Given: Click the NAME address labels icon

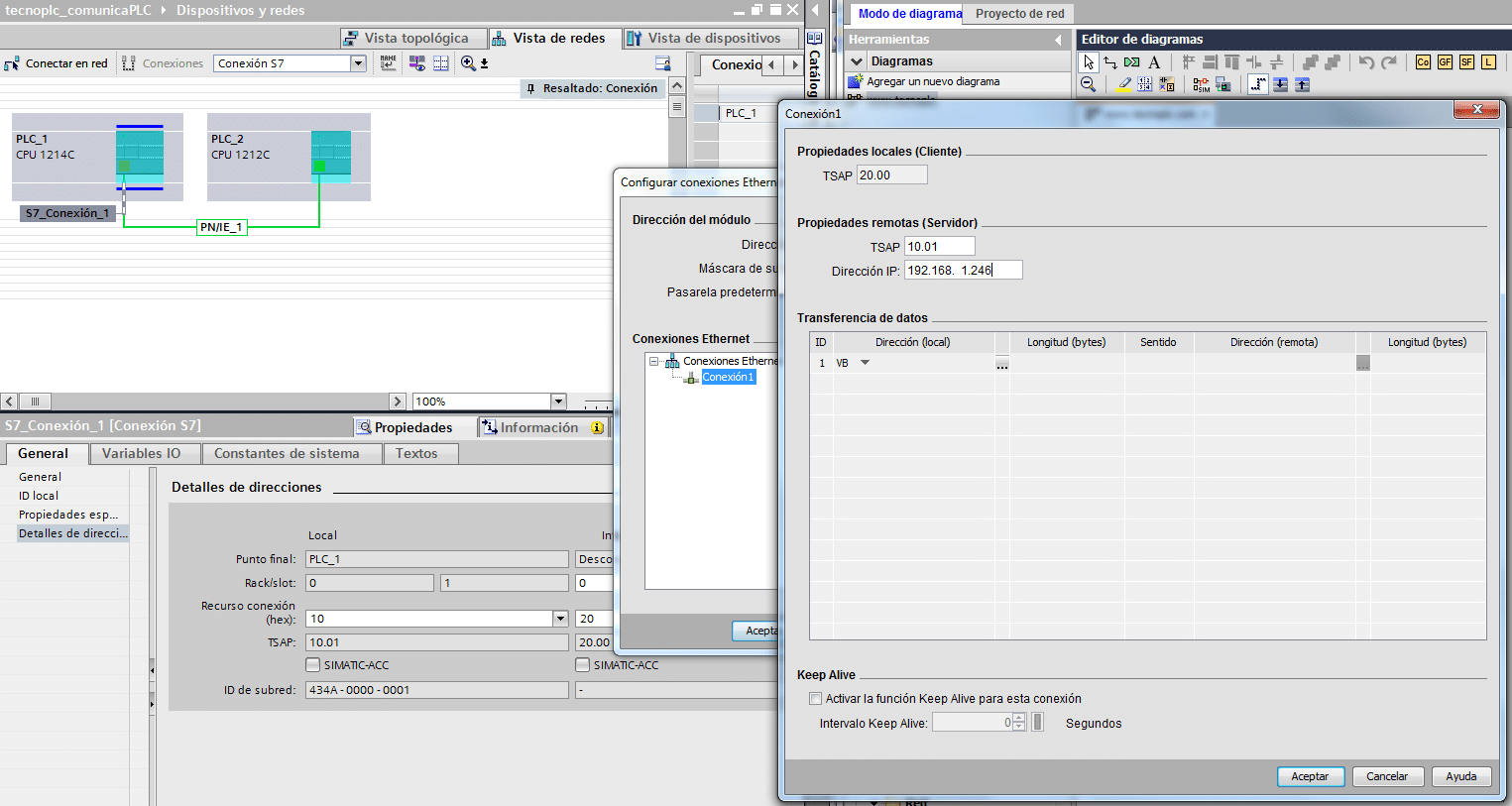Looking at the screenshot, I should pos(388,62).
